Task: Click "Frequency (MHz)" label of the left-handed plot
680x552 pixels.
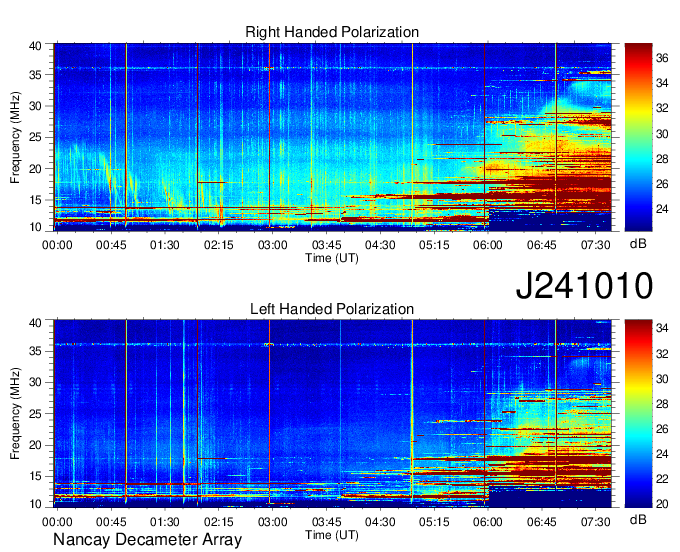Action: (15, 414)
